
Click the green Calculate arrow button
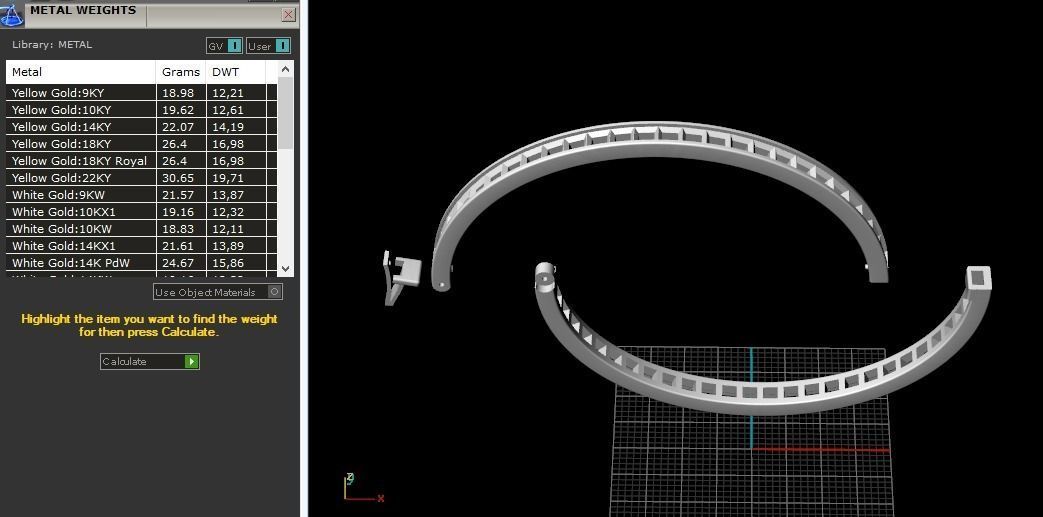tap(192, 361)
